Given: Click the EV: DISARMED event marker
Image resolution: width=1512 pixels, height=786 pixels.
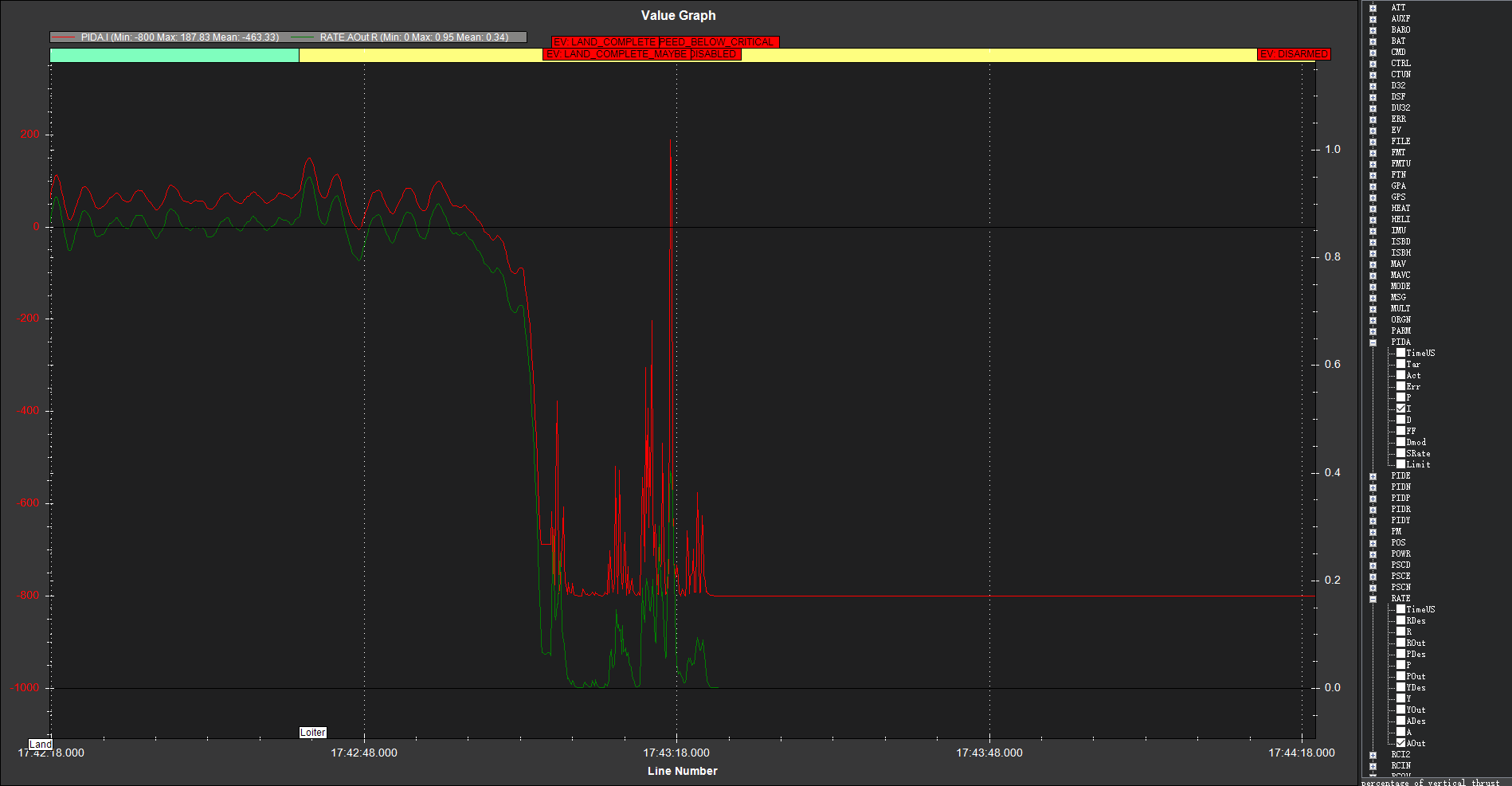Looking at the screenshot, I should (x=1294, y=54).
